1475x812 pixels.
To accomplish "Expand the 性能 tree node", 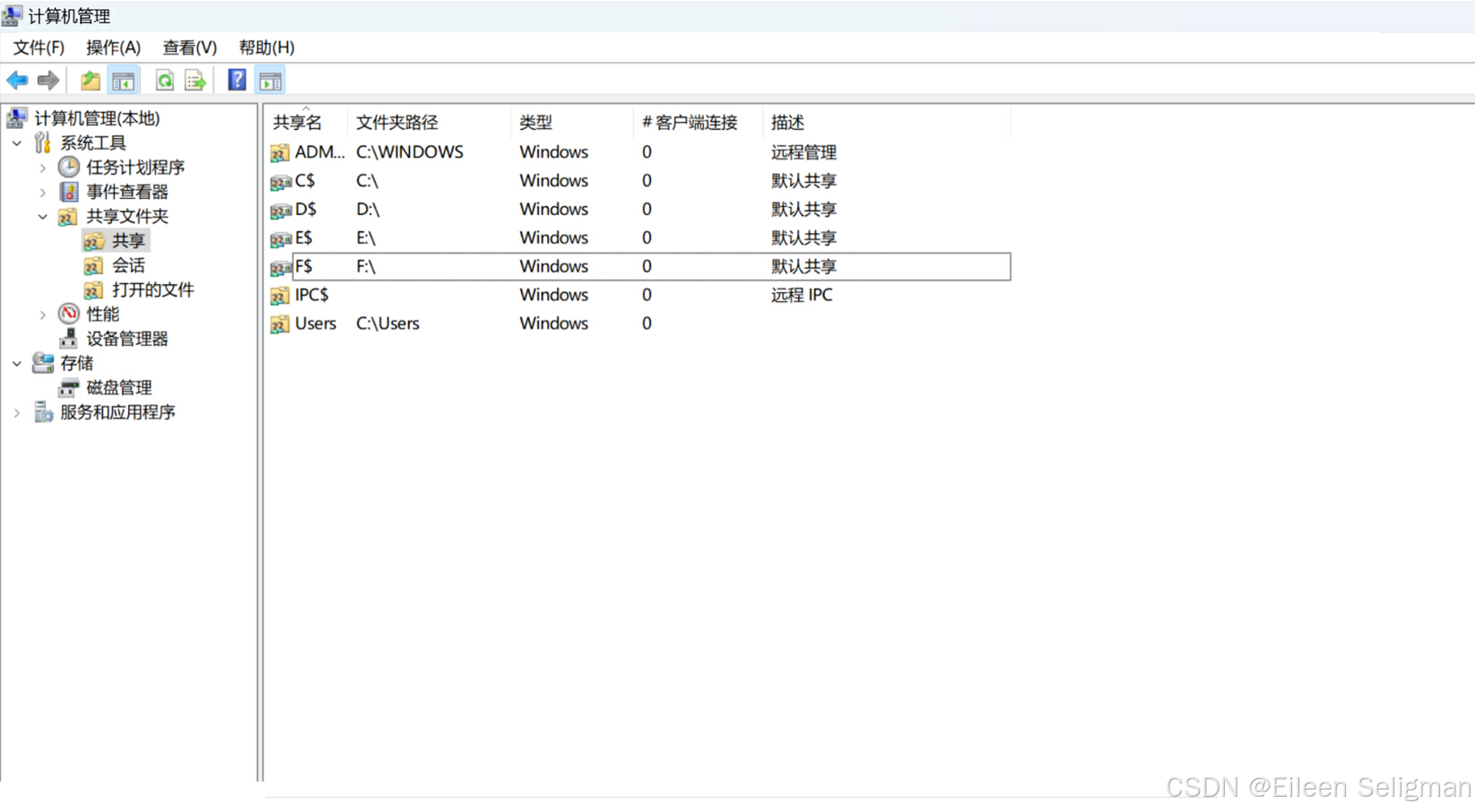I will pyautogui.click(x=42, y=315).
